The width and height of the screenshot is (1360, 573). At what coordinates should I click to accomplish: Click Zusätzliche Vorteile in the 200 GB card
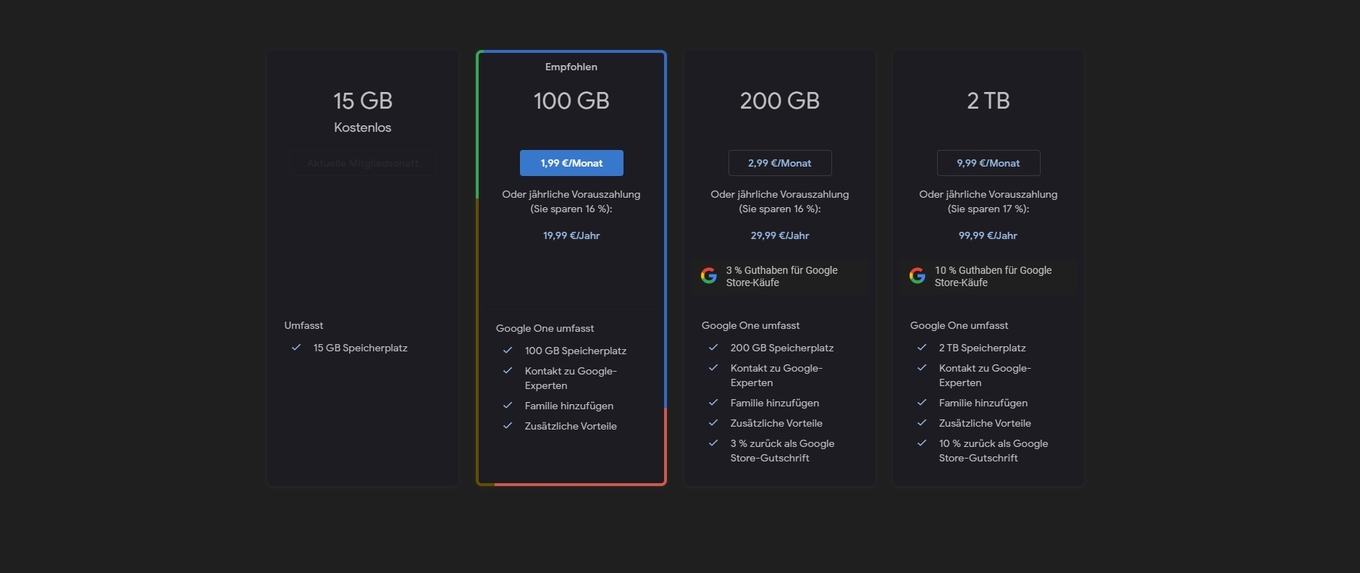(x=776, y=423)
